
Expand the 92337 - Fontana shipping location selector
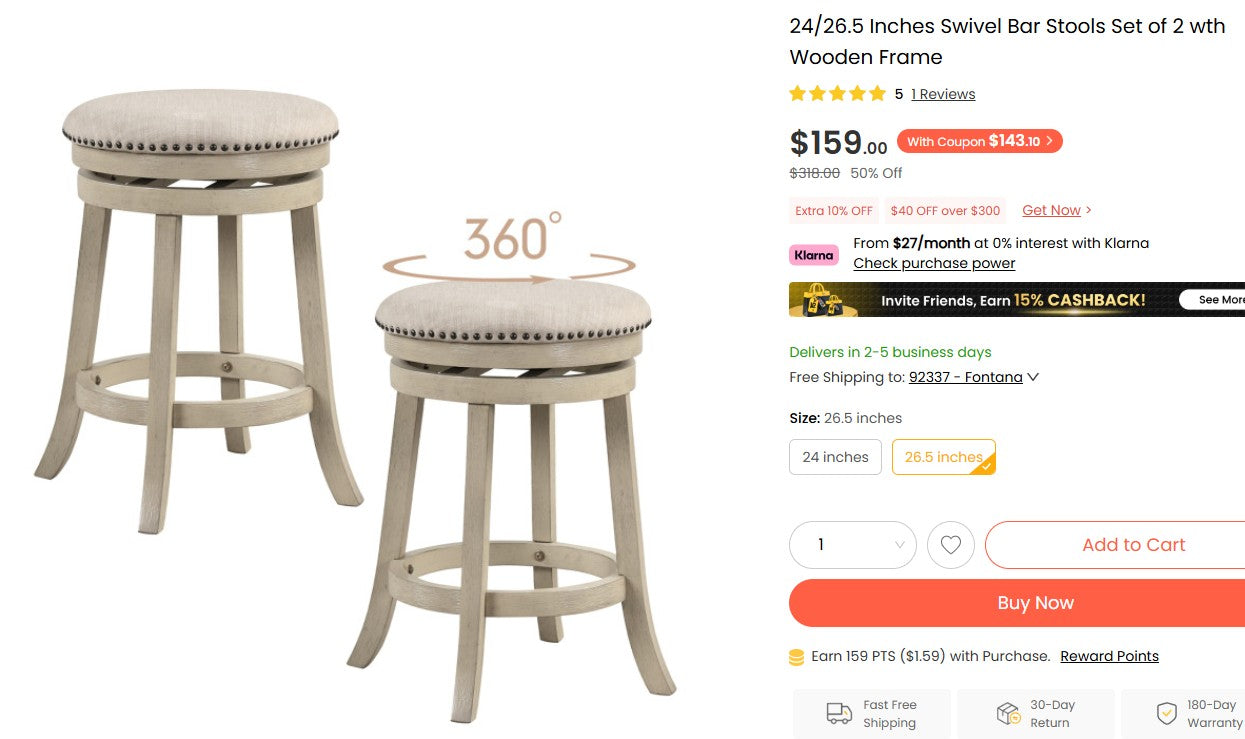point(966,377)
